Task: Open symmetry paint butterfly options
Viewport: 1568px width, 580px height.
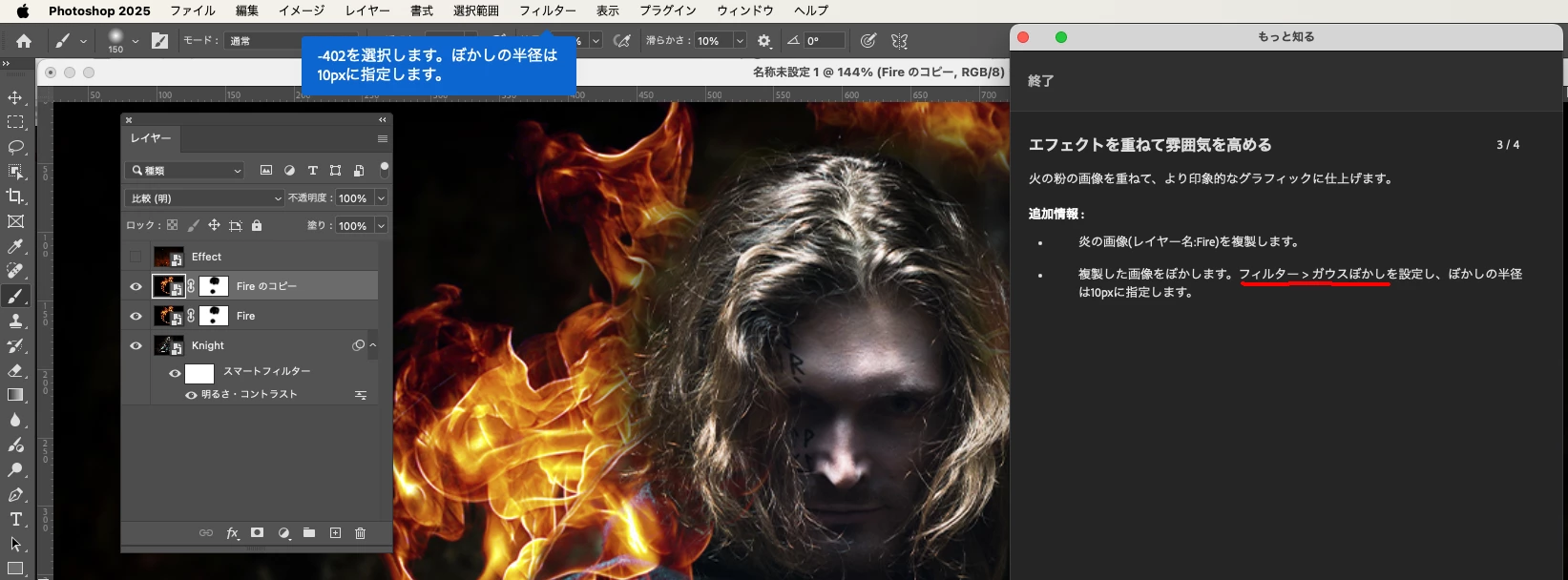Action: point(899,41)
